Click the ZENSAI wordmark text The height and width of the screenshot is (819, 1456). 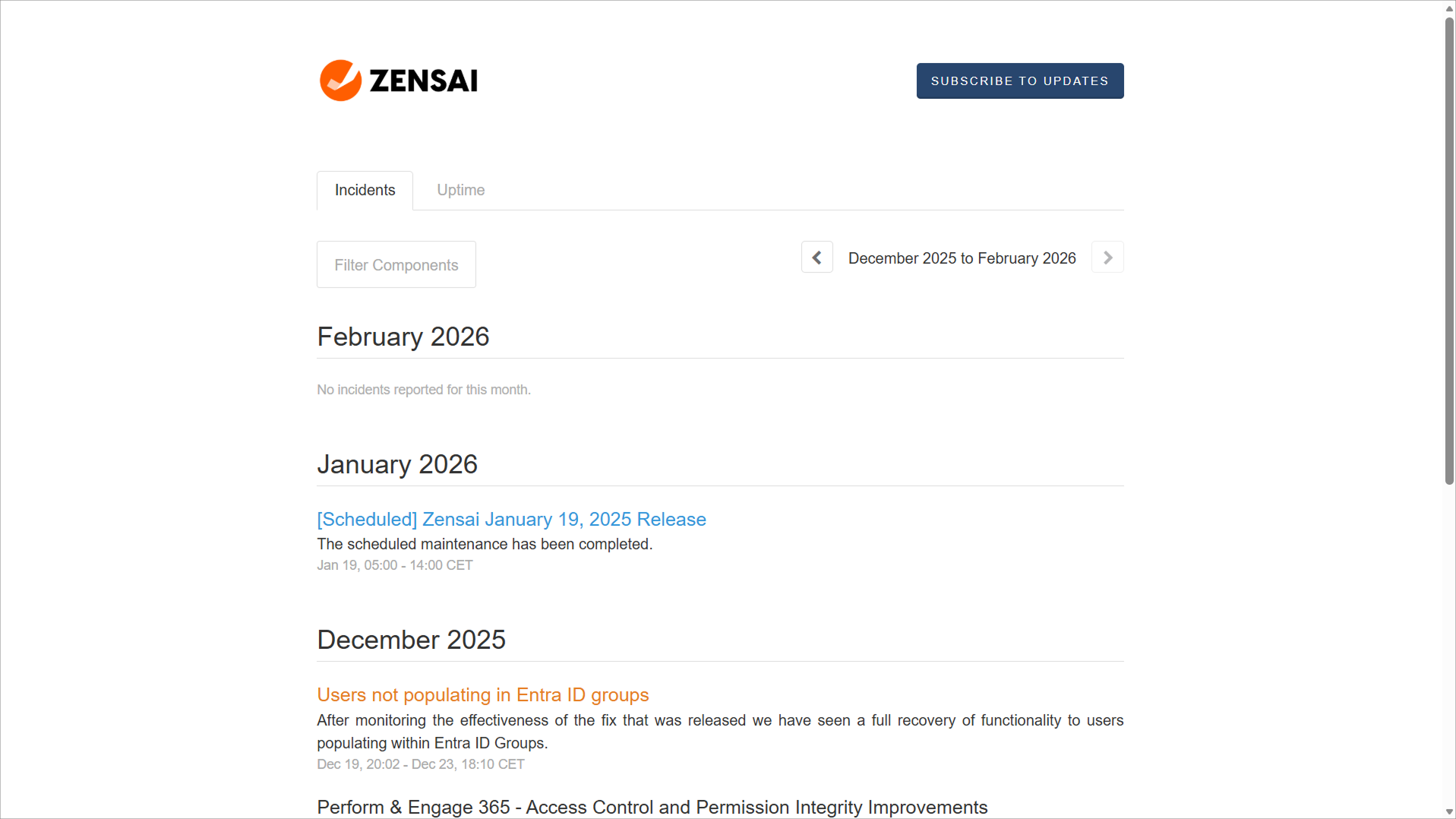click(x=423, y=81)
